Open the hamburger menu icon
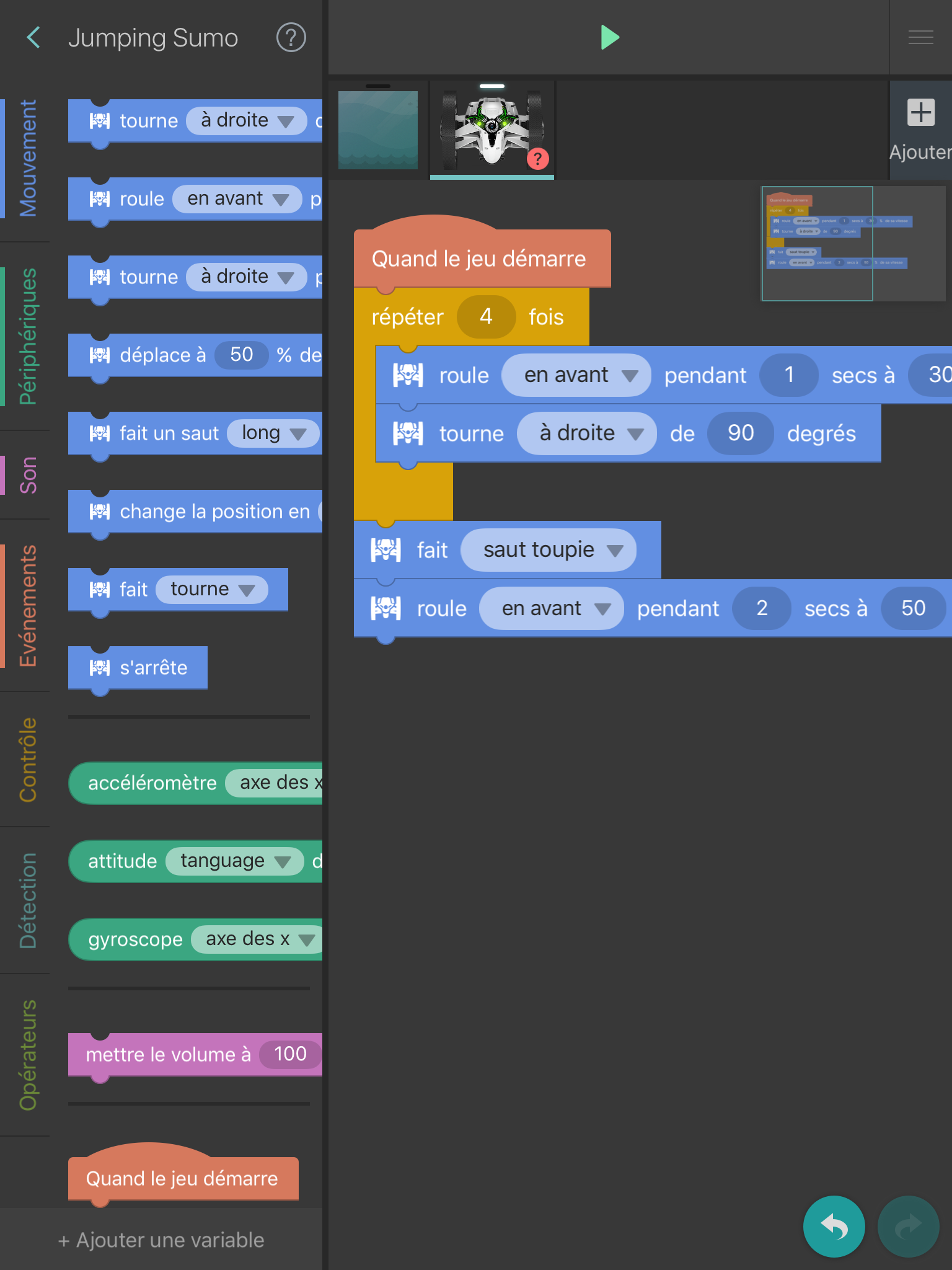The width and height of the screenshot is (952, 1270). [x=920, y=38]
